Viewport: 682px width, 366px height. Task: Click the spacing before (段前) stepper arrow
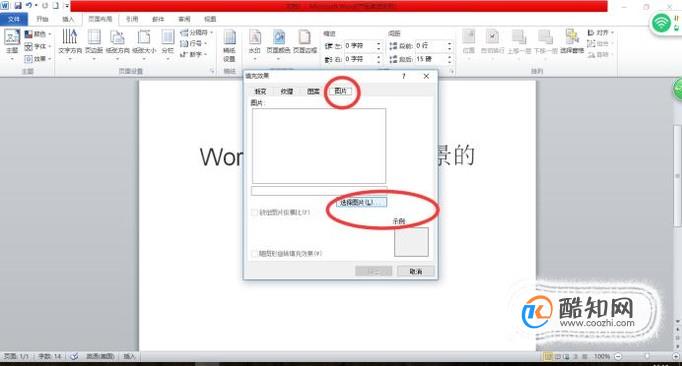(450, 46)
